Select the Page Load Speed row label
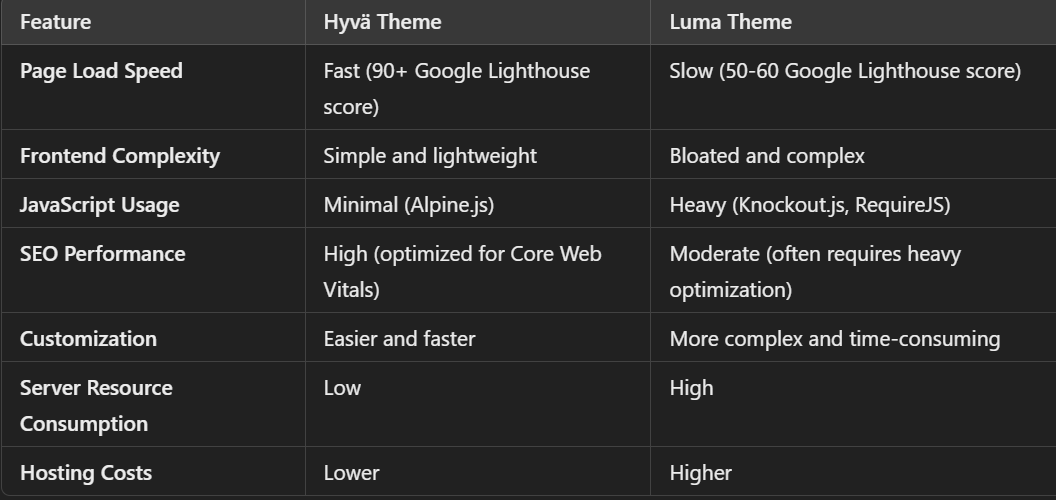The height and width of the screenshot is (500, 1056). pyautogui.click(x=101, y=71)
